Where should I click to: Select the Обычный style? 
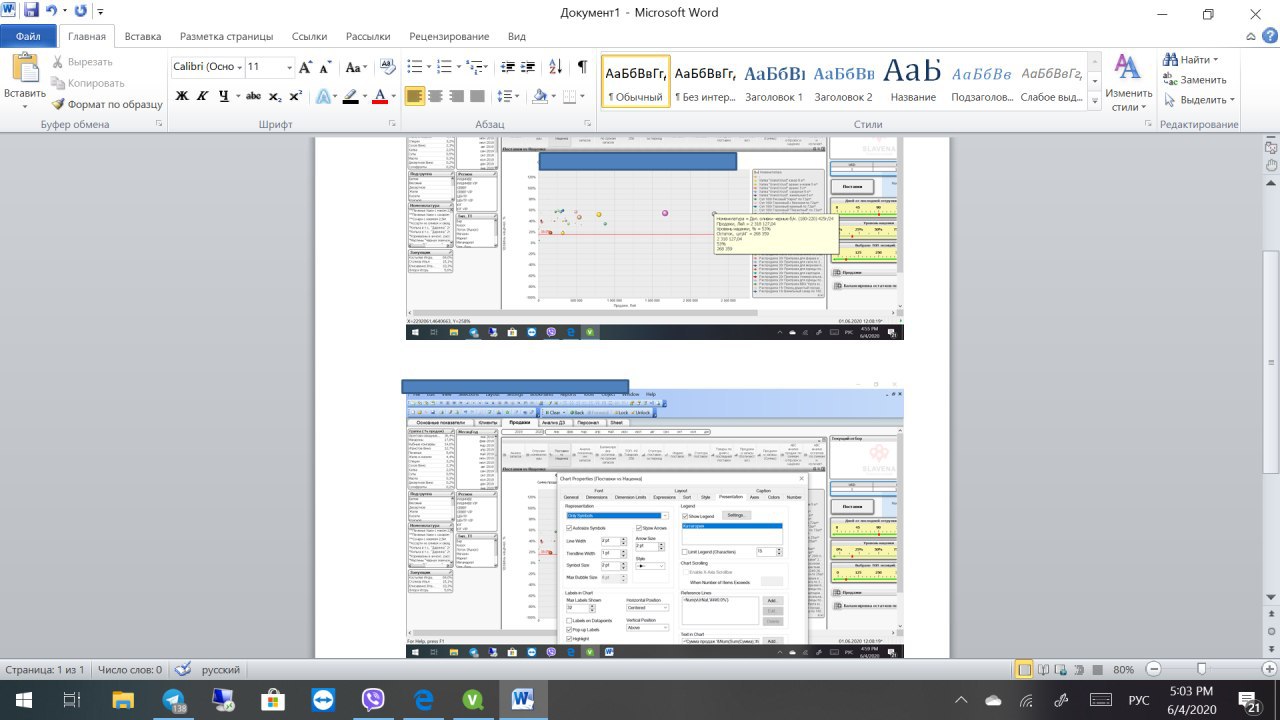pyautogui.click(x=635, y=81)
